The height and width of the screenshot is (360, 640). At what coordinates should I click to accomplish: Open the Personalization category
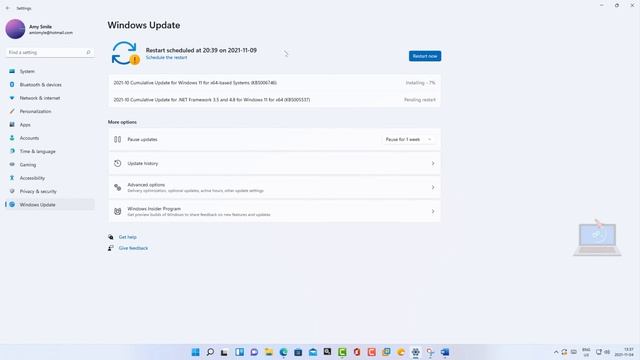tap(49, 111)
